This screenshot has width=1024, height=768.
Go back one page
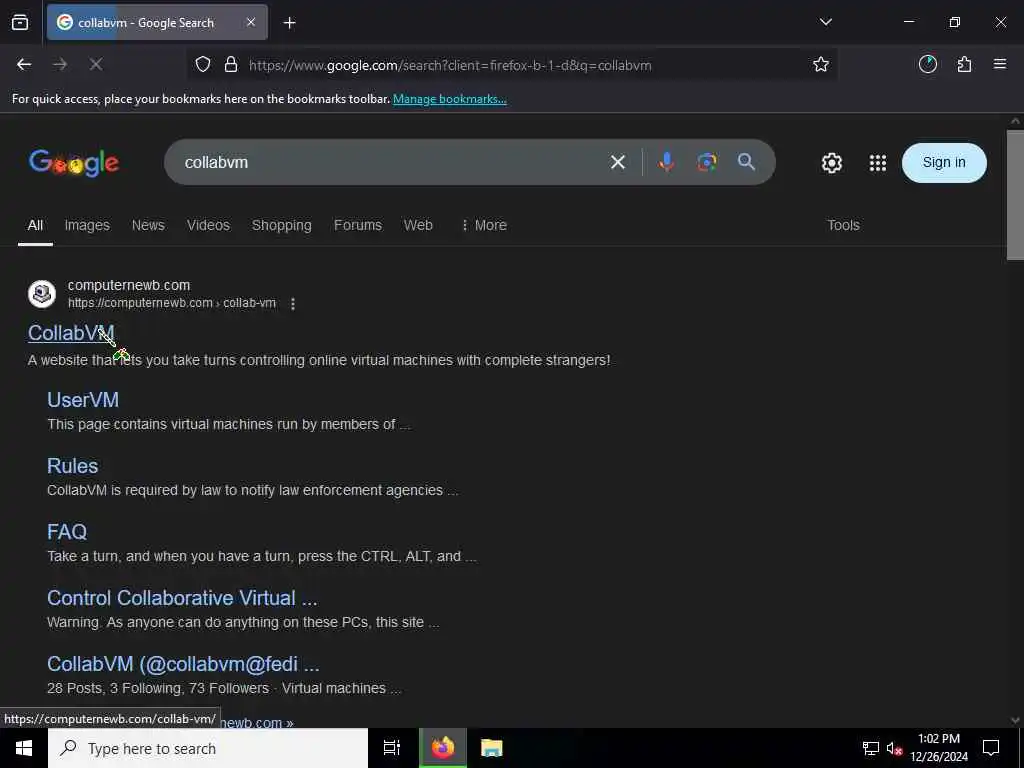(x=24, y=64)
